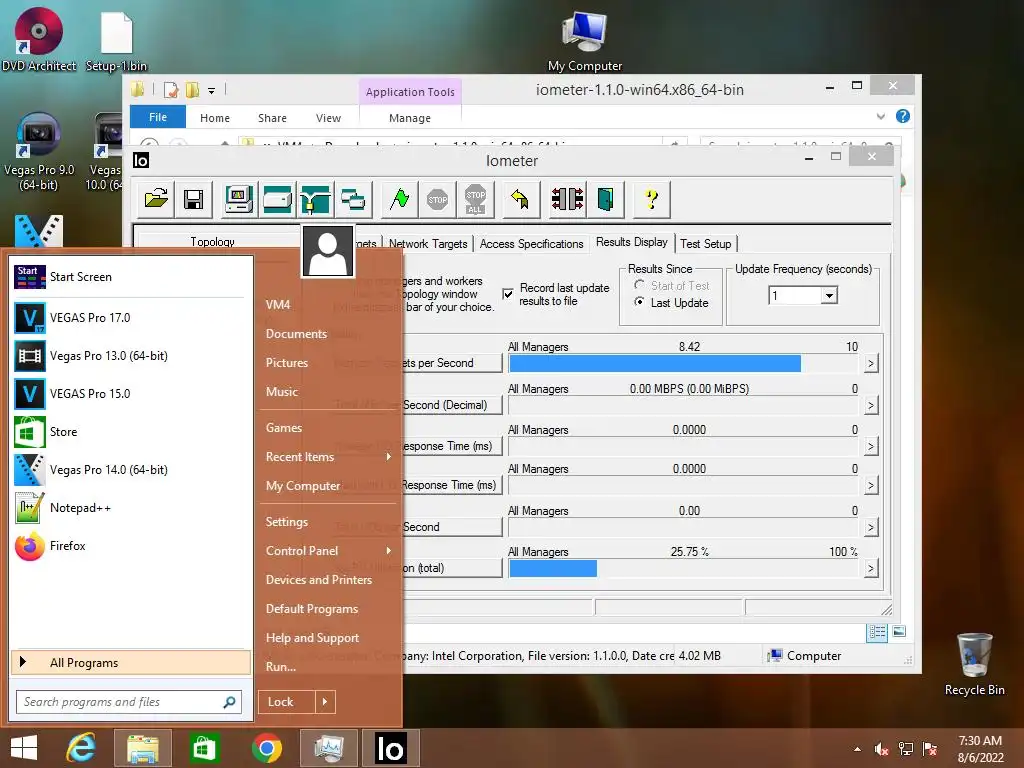Switch to Iometer taskbar icon
The height and width of the screenshot is (768, 1024).
coord(391,748)
